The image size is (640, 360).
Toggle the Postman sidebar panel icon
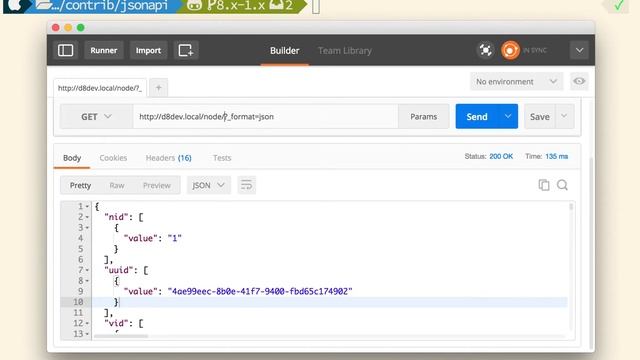[x=65, y=50]
